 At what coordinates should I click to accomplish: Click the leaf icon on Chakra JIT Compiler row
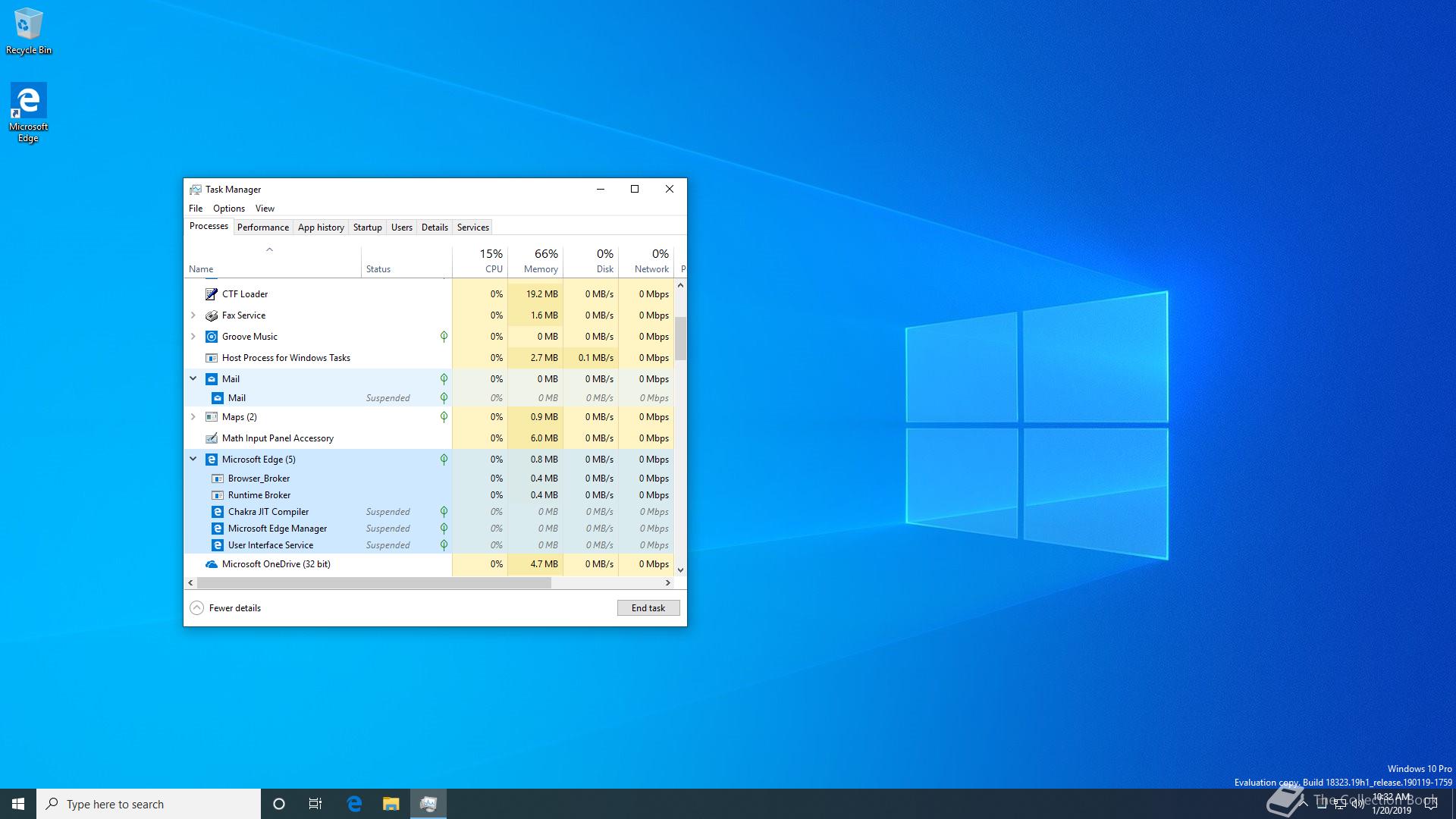[x=444, y=512]
